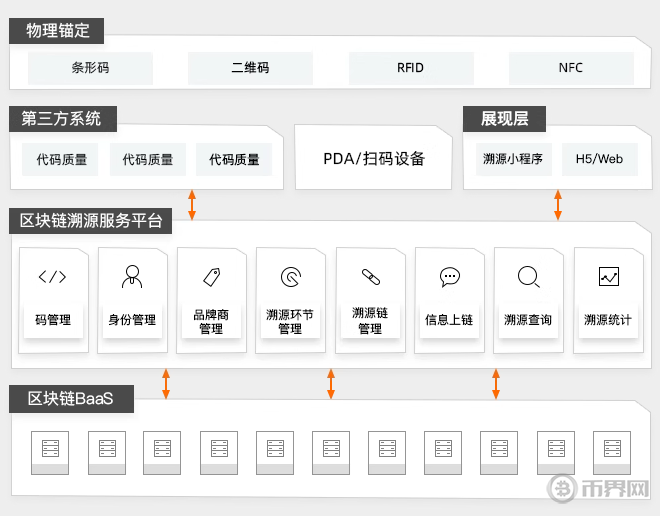Click the price tag icon for 品牌商管理

211,277
